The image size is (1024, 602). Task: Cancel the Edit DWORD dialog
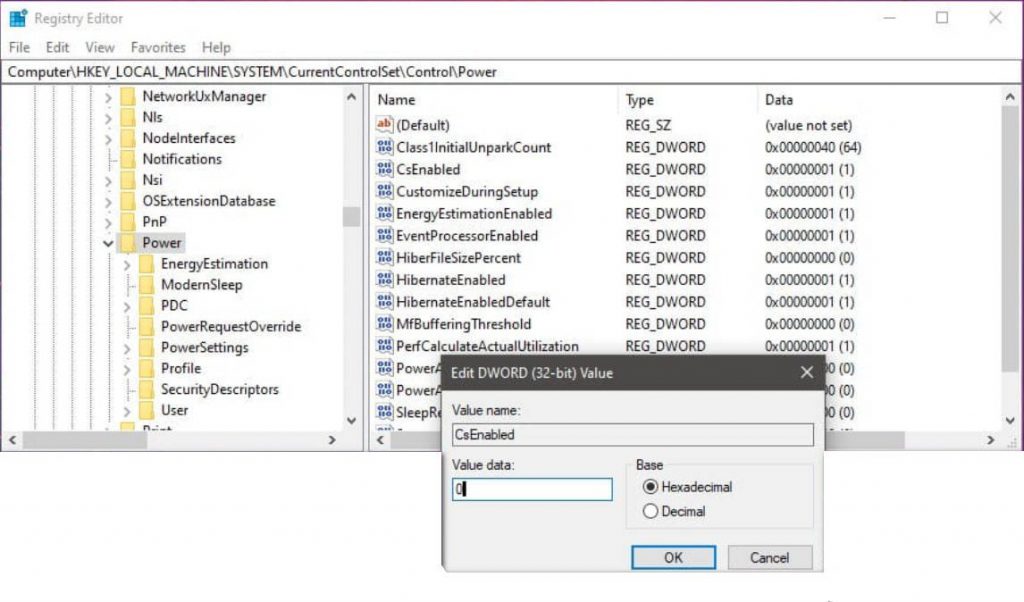coord(770,557)
